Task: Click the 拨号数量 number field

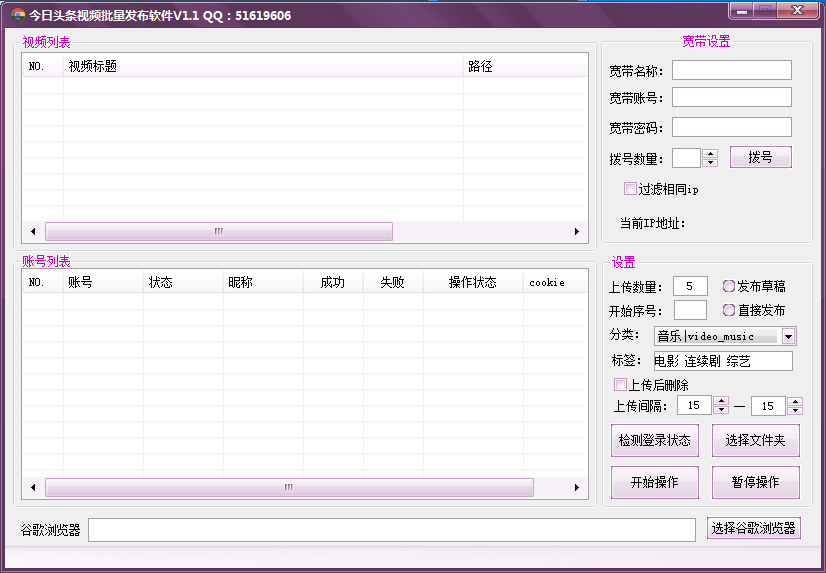Action: [x=686, y=158]
